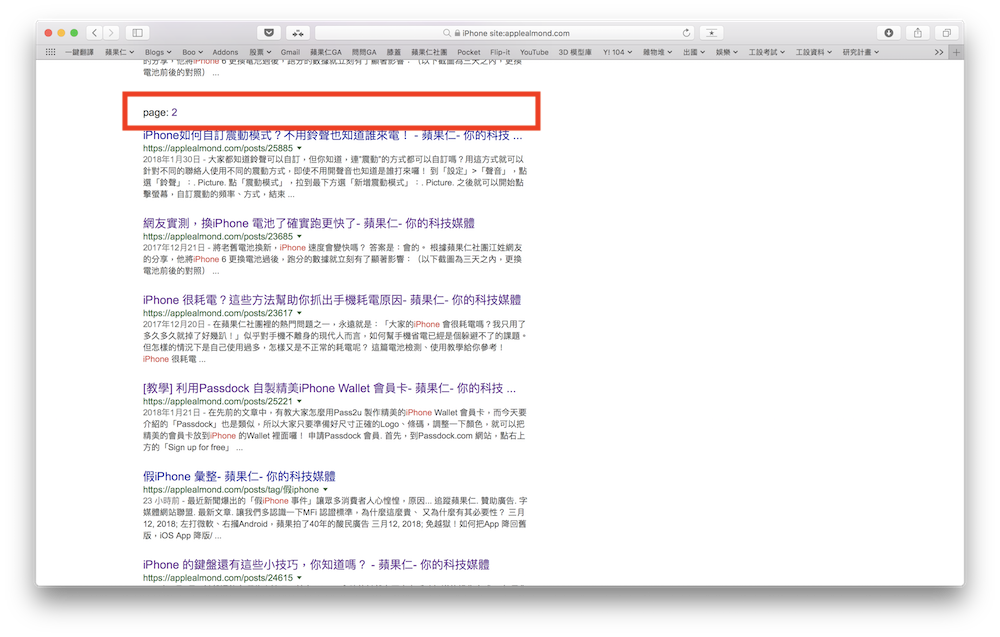Open the 蘋果仁社團 bookmark
This screenshot has height=637, width=1000.
429,52
